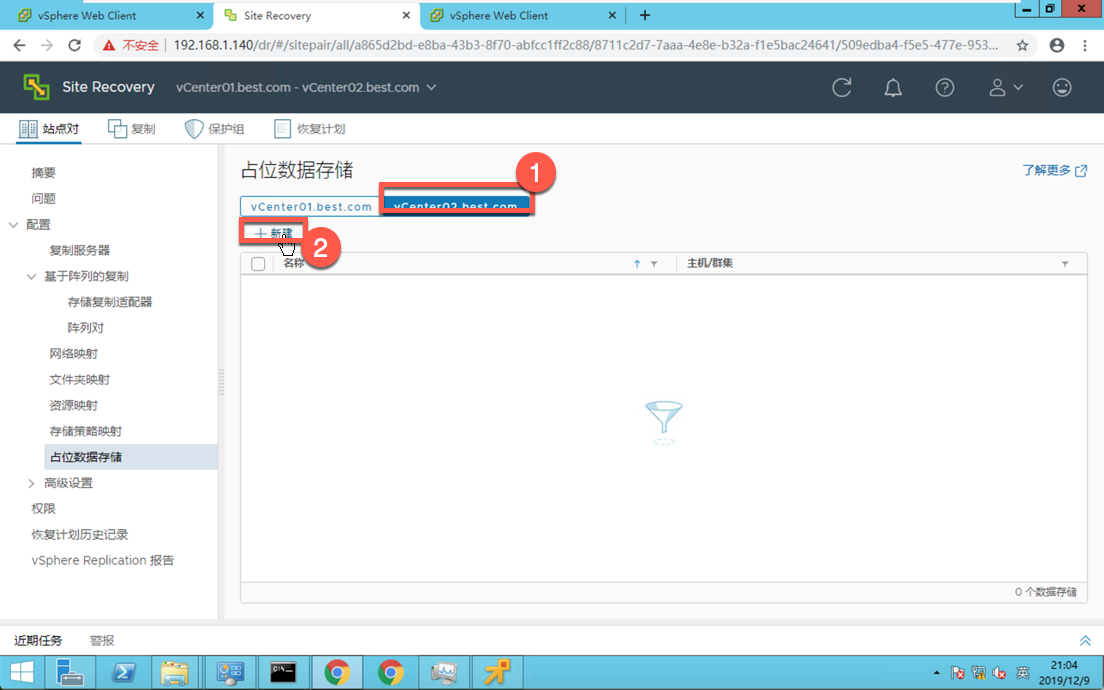Open the 名称 column filter
1104x690 pixels.
[x=654, y=264]
